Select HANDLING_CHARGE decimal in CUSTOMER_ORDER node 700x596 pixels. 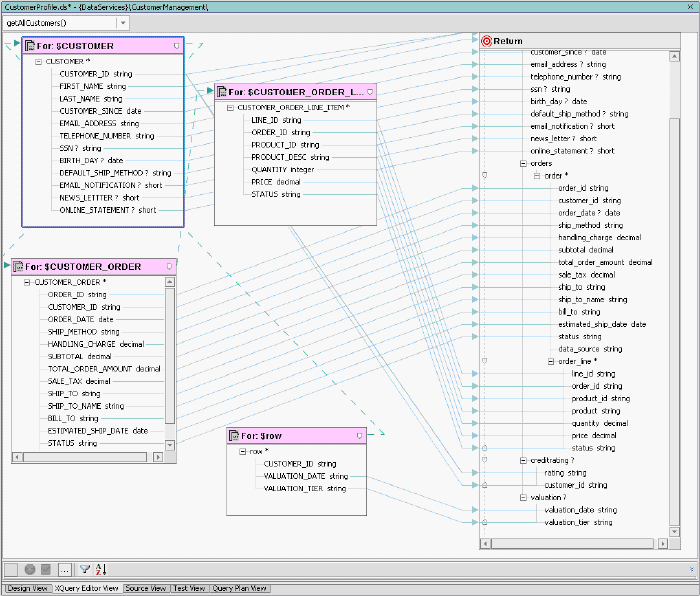tap(96, 344)
